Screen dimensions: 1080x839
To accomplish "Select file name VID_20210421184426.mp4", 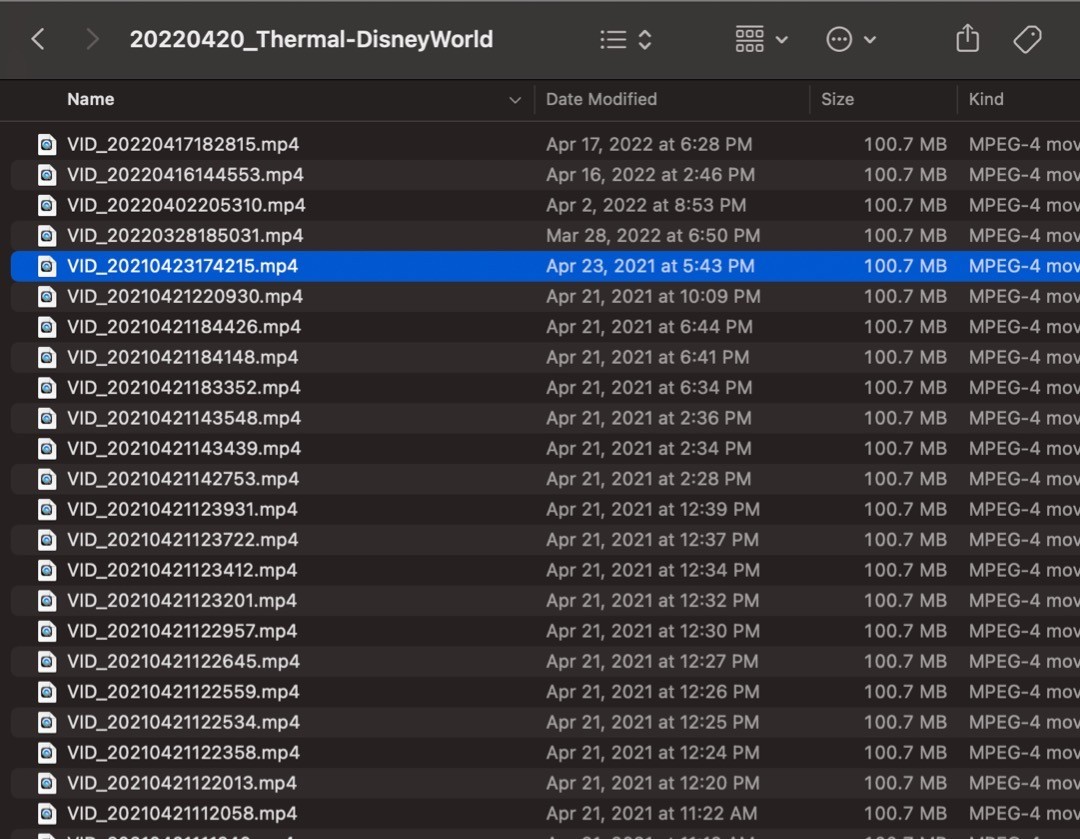I will tap(184, 327).
